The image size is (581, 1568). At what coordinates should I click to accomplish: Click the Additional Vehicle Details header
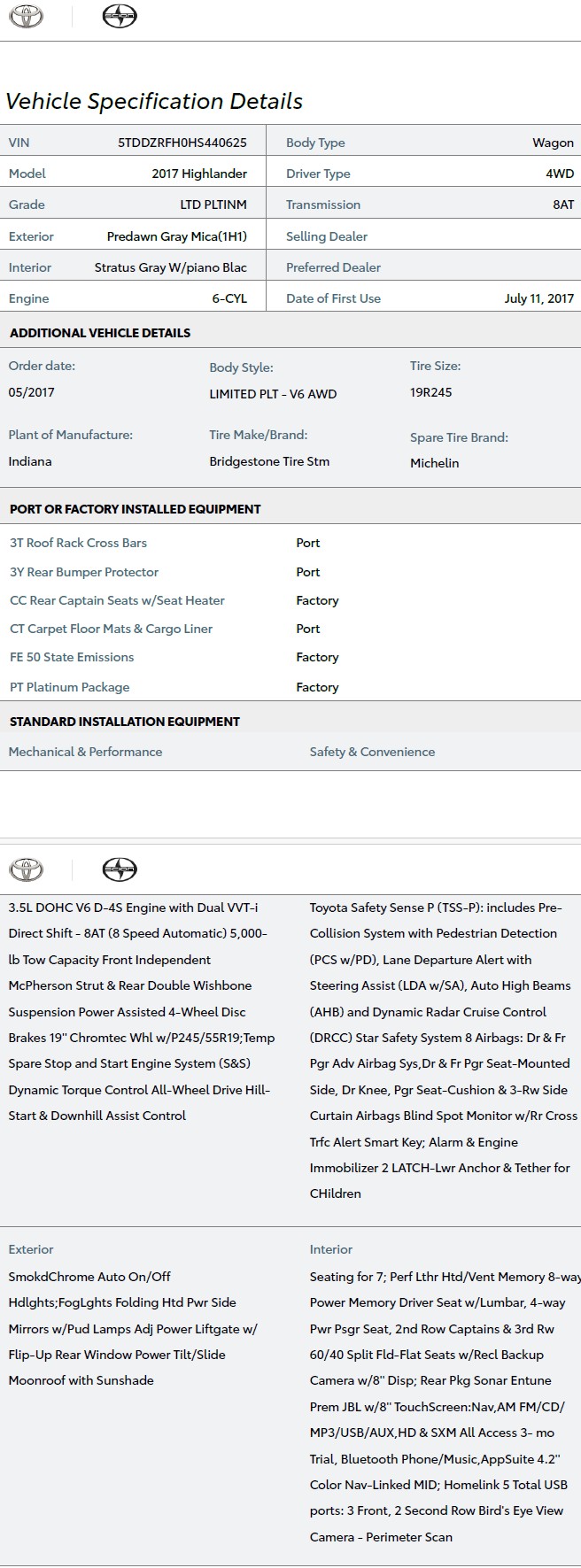tap(100, 333)
